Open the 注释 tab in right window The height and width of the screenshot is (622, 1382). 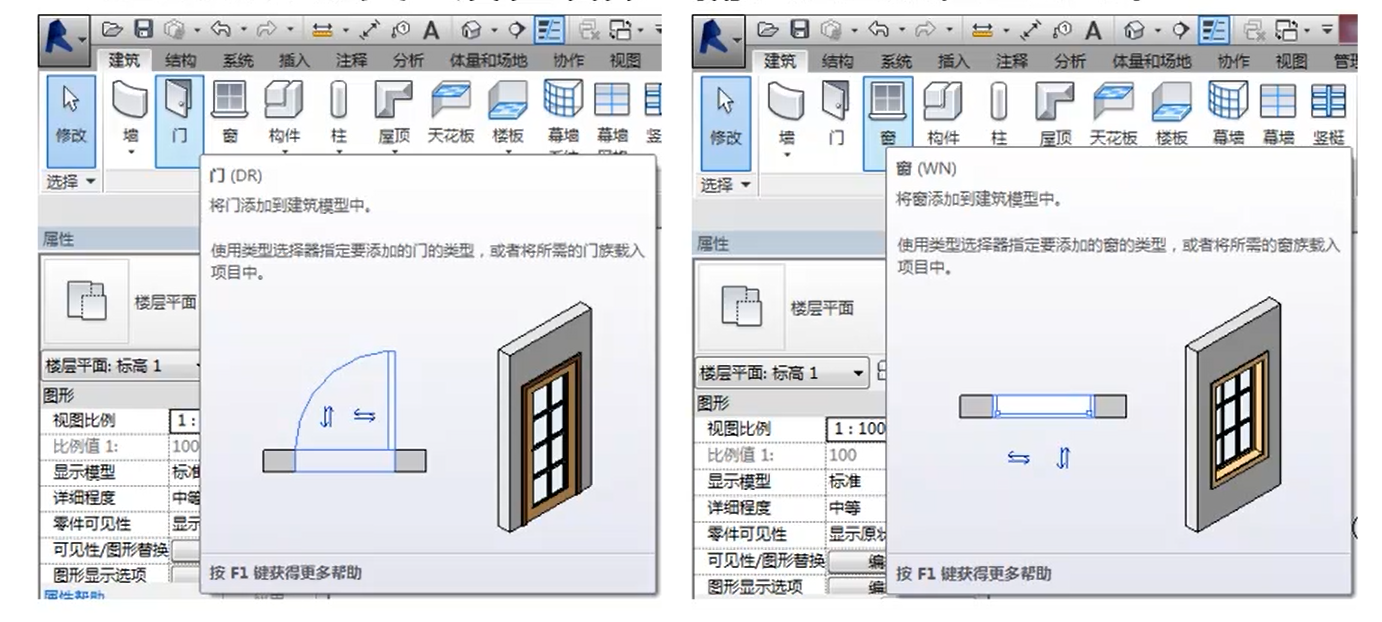point(1012,61)
